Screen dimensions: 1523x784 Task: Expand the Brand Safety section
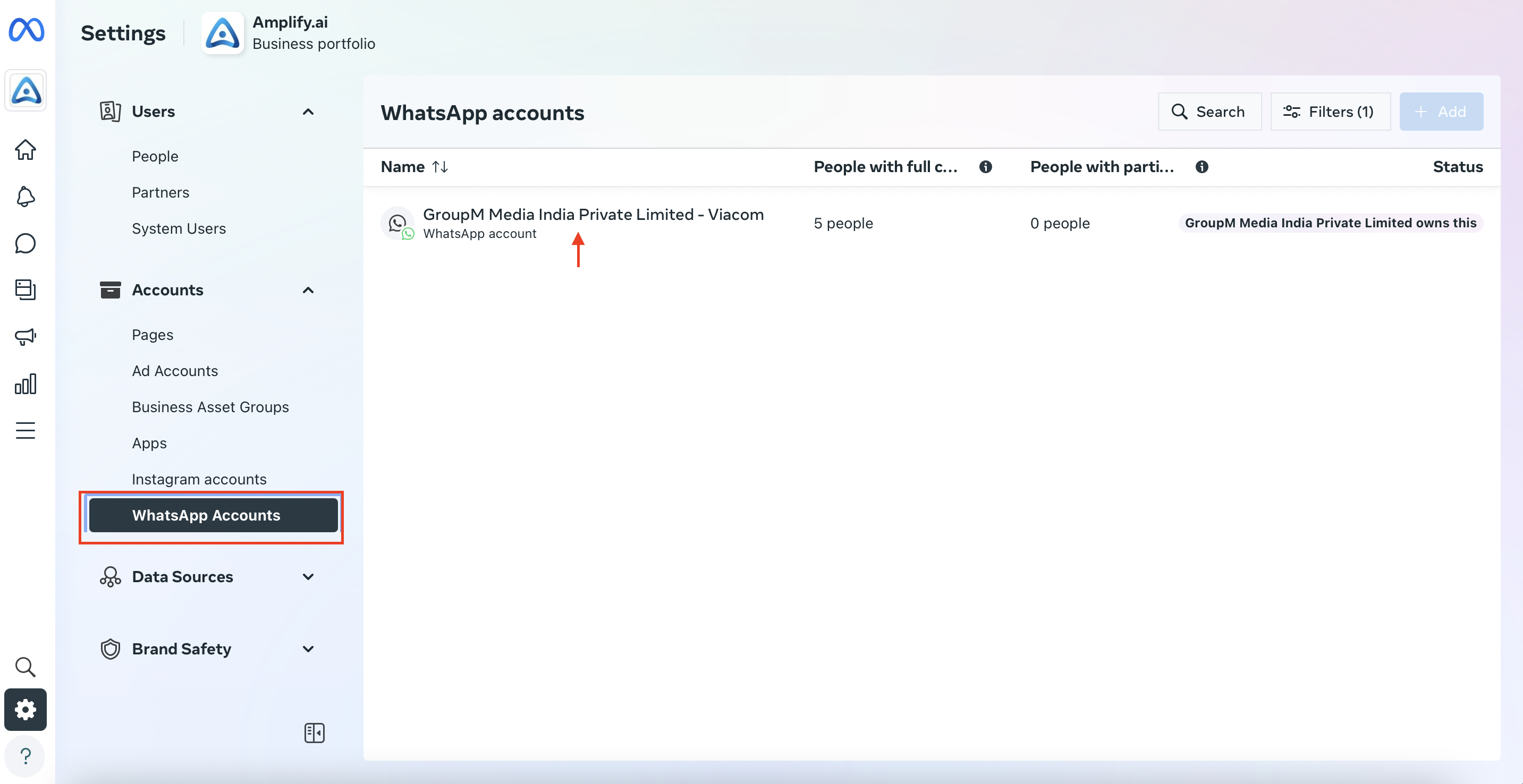308,649
